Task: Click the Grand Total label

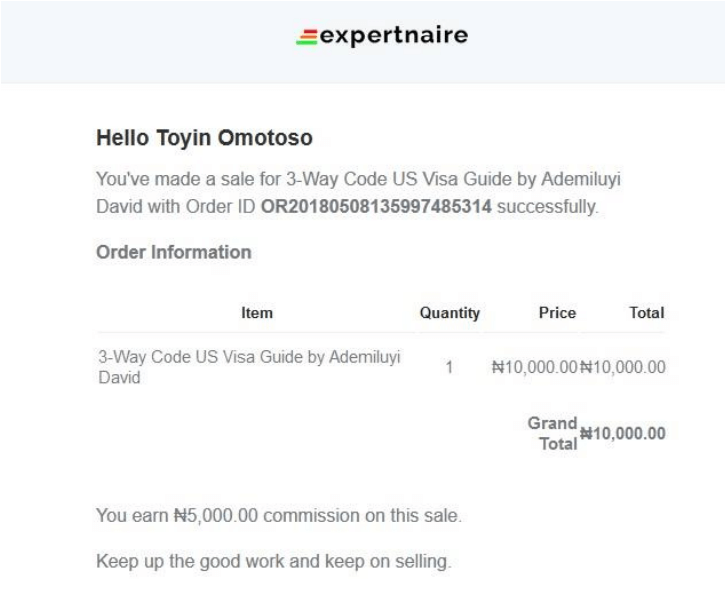Action: click(x=553, y=433)
